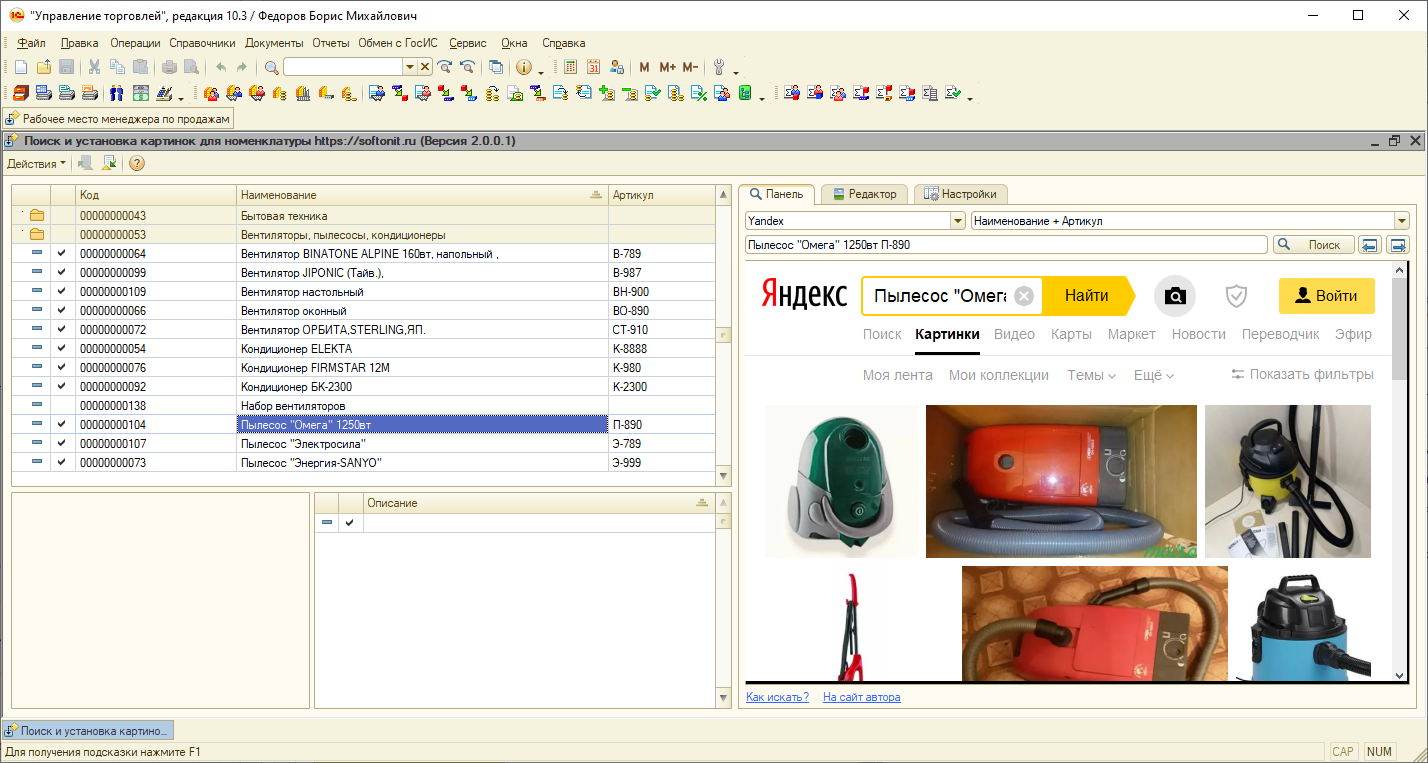
Task: Click the question mark help icon below title
Action: coord(137,163)
